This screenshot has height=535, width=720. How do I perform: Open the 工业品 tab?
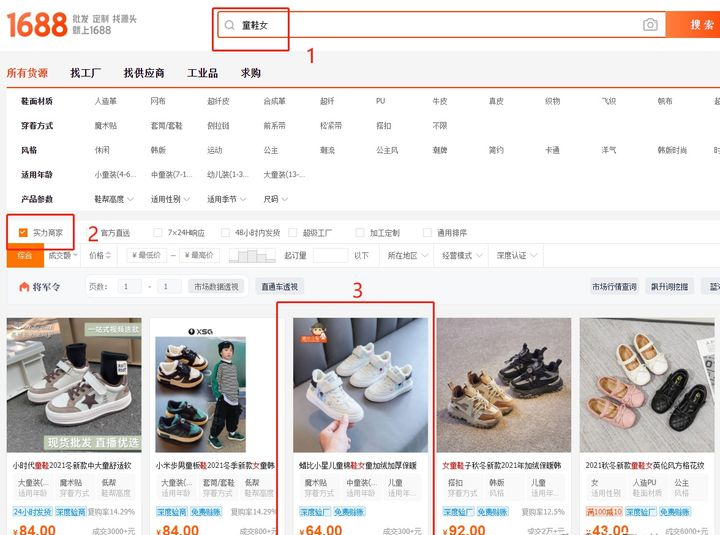(x=202, y=73)
